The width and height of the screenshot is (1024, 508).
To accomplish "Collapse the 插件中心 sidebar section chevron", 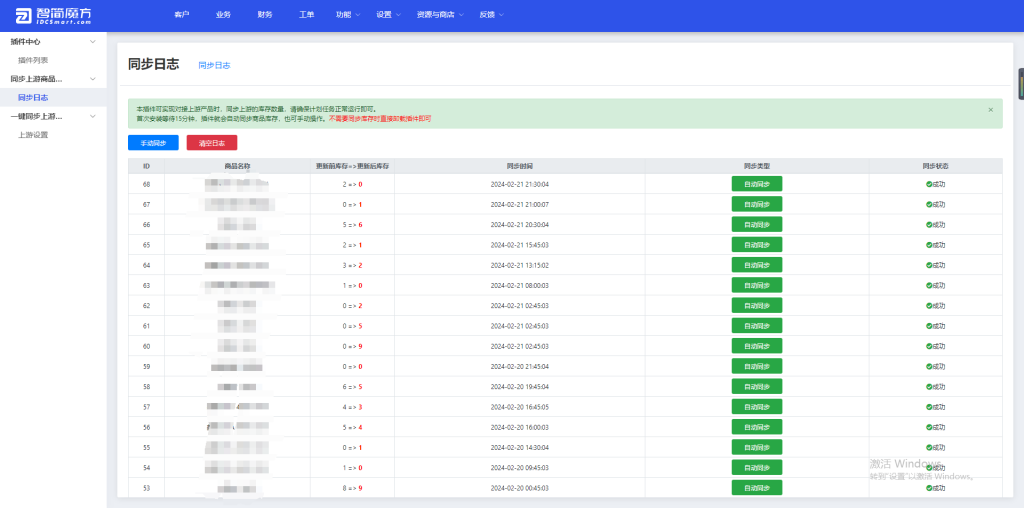I will pyautogui.click(x=93, y=42).
